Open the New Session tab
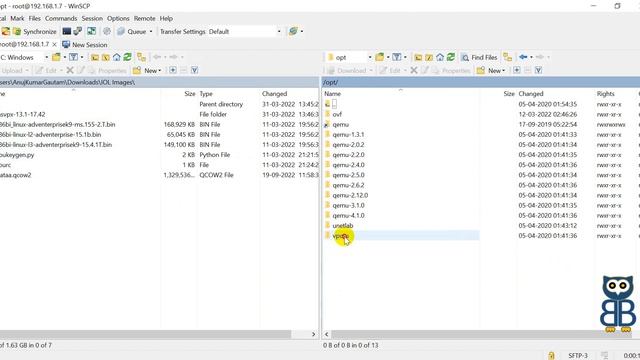This screenshot has width=640, height=360. click(85, 44)
